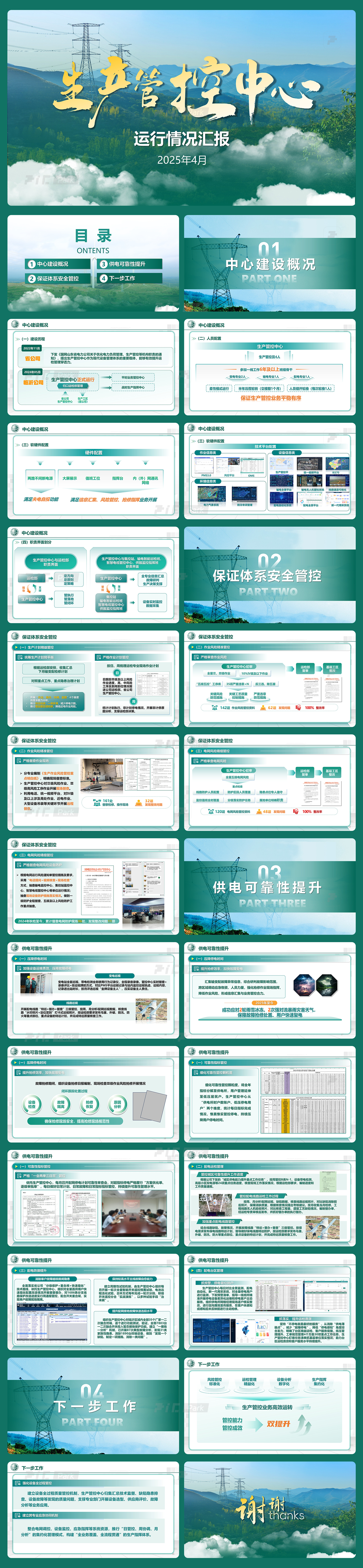Open the slide with the meeting room photo
This screenshot has width=363, height=1568.
tap(93, 1199)
